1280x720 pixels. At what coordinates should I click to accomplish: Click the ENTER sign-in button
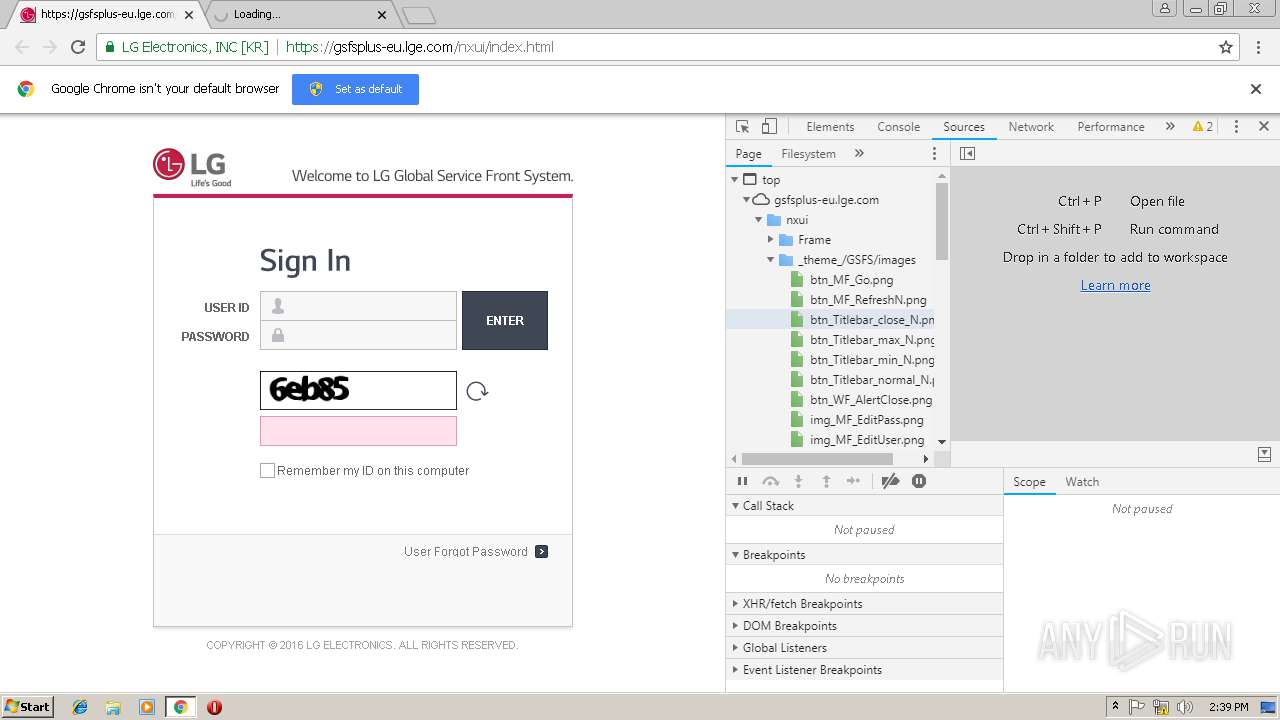click(505, 321)
